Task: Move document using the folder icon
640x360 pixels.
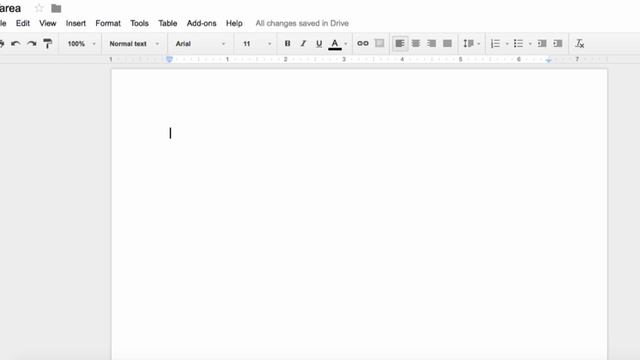Action: pyautogui.click(x=56, y=8)
